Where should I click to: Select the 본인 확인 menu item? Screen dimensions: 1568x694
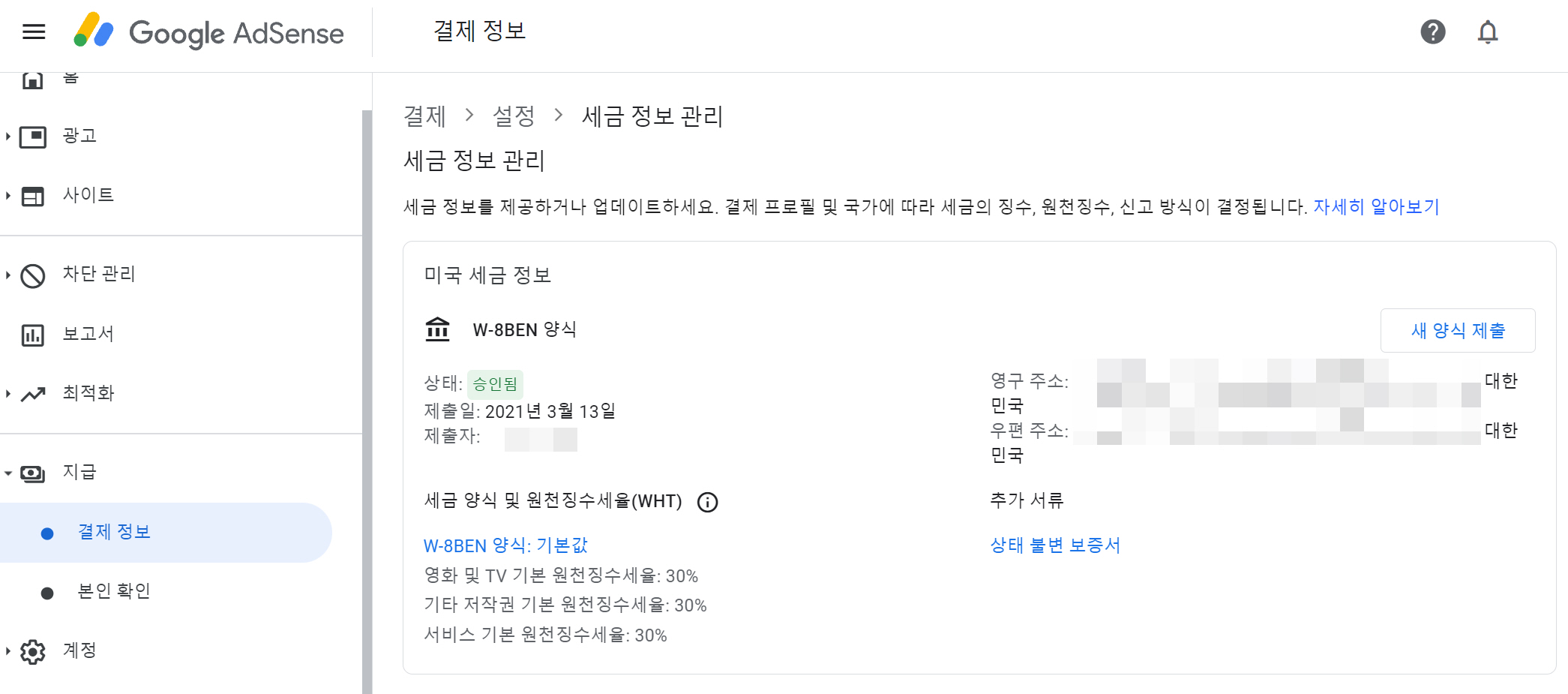tap(113, 591)
